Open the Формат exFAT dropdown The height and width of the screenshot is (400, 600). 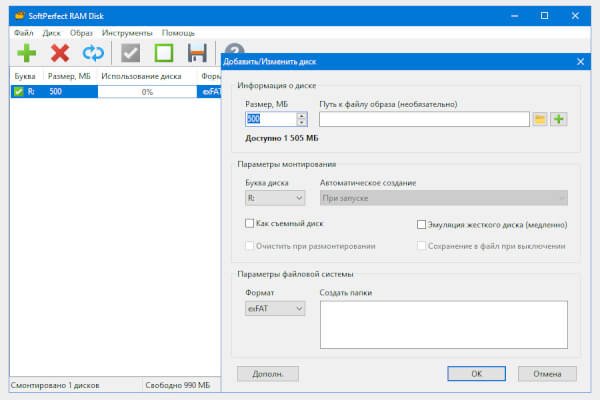point(275,309)
